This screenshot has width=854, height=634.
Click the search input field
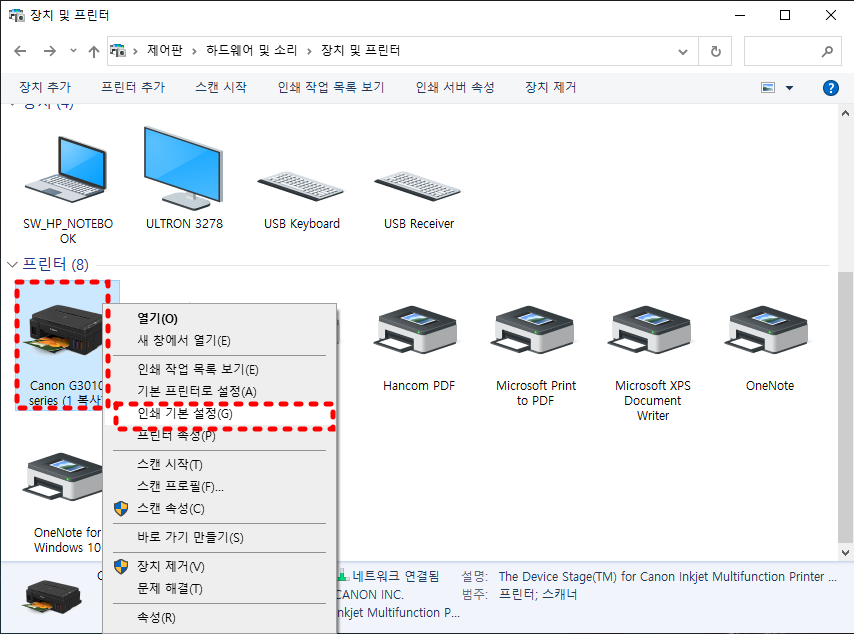[792, 51]
